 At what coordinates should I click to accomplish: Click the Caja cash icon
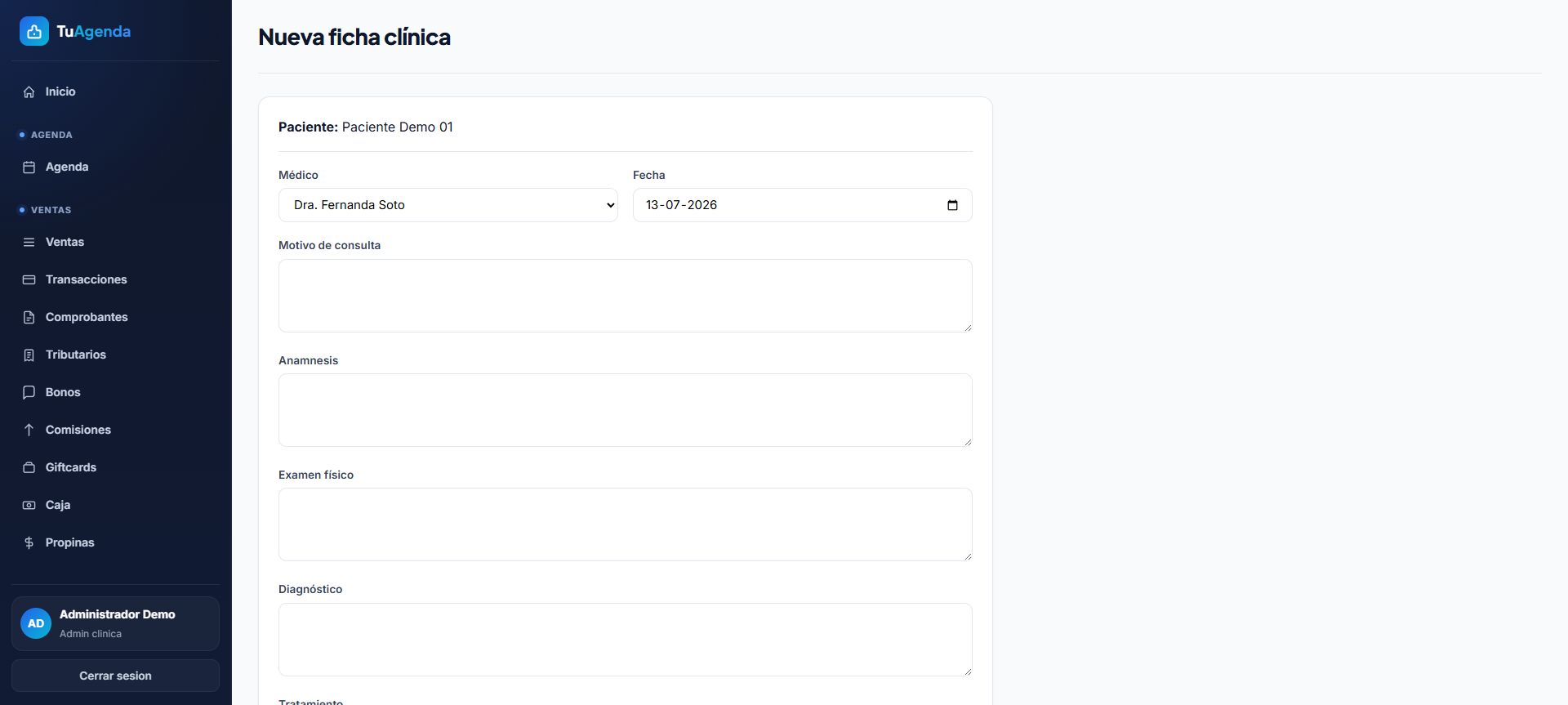[29, 505]
